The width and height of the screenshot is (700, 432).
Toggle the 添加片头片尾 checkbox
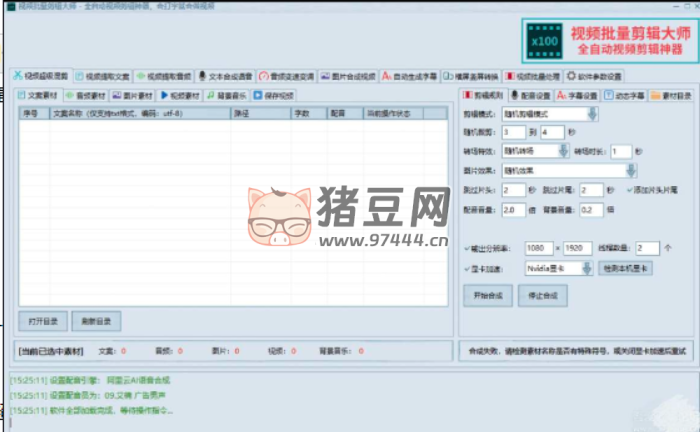628,189
